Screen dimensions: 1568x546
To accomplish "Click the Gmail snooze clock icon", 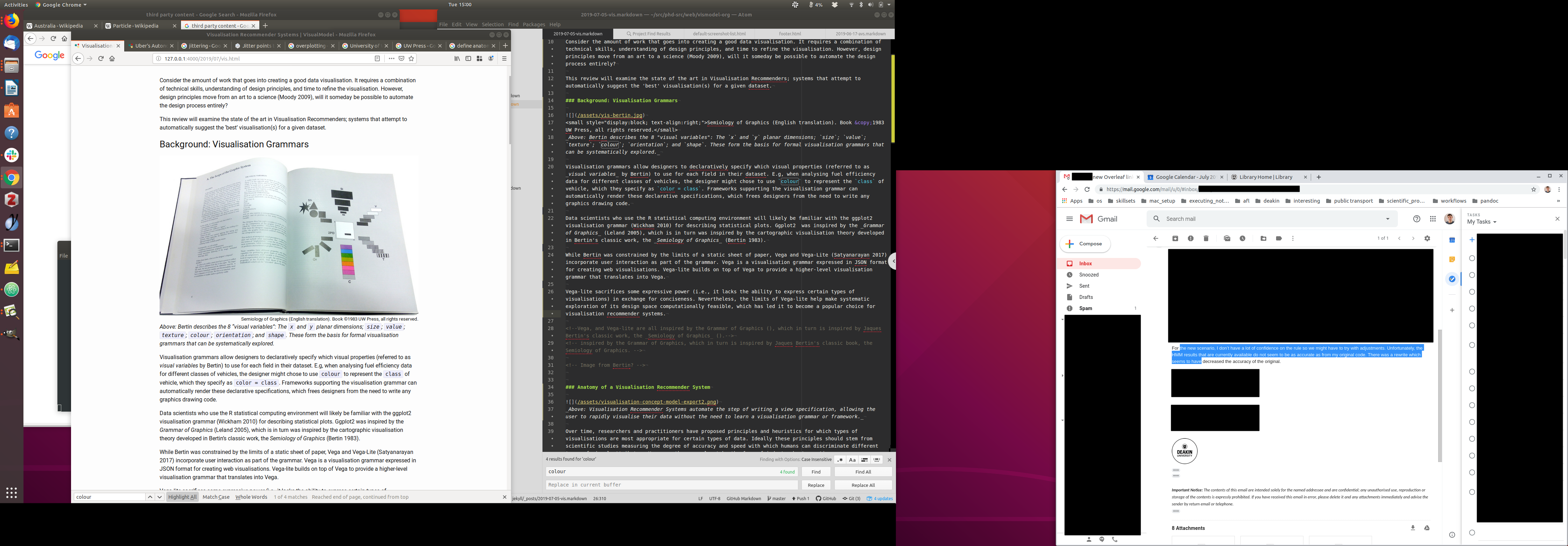I will tap(1242, 239).
